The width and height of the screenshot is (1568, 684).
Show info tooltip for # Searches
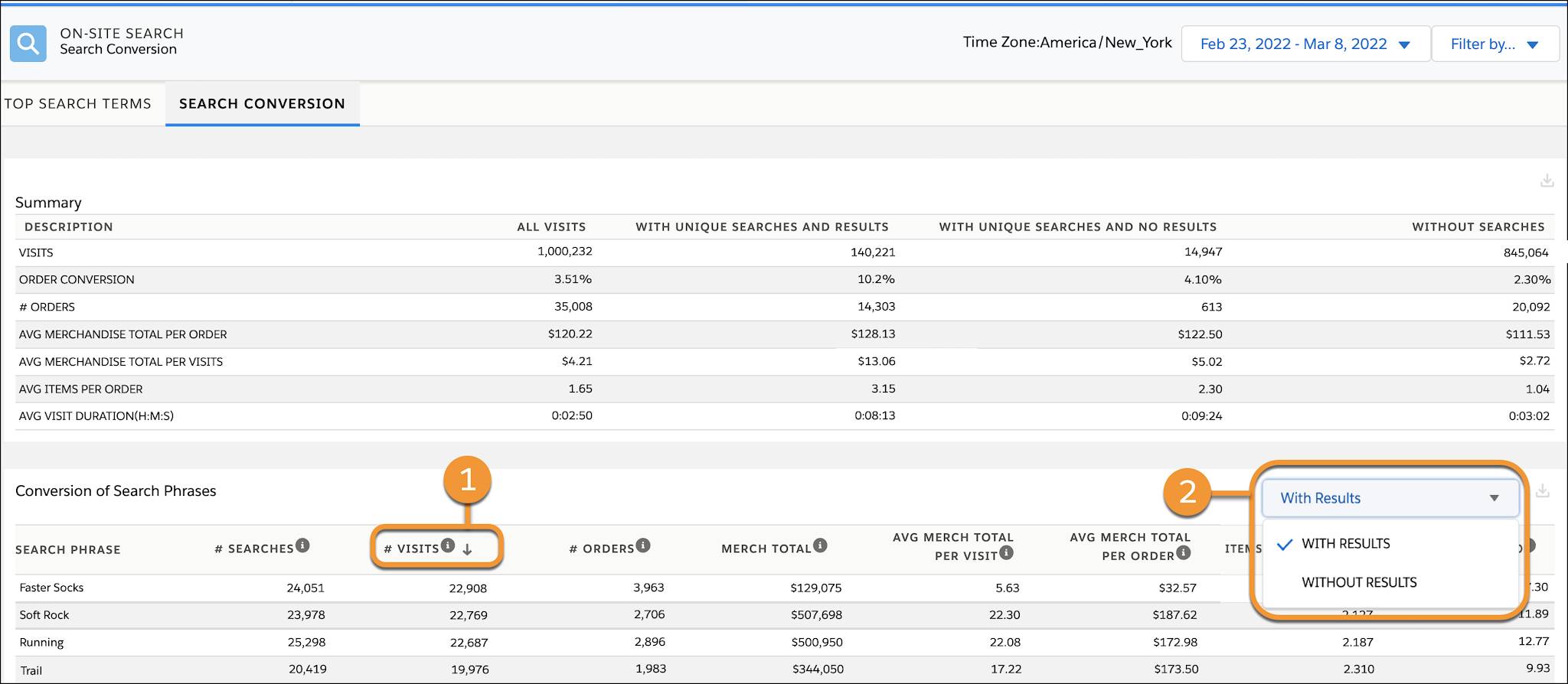coord(302,546)
